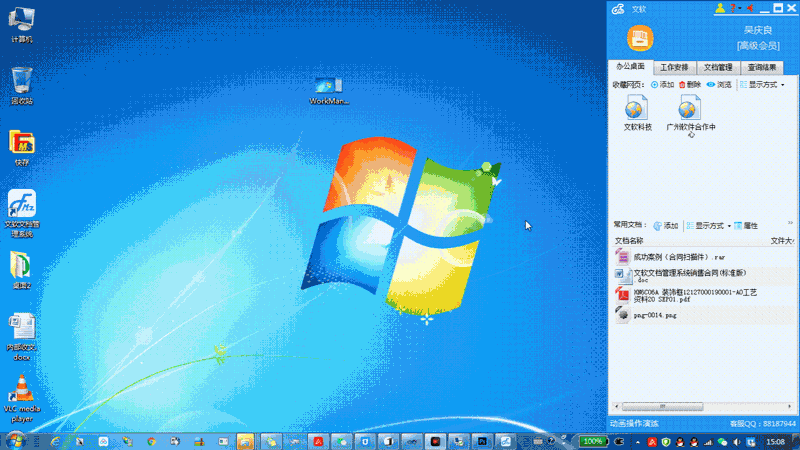Select the KM6C06A ... SEP01.pdf document row
800x450 pixels.
coord(704,295)
